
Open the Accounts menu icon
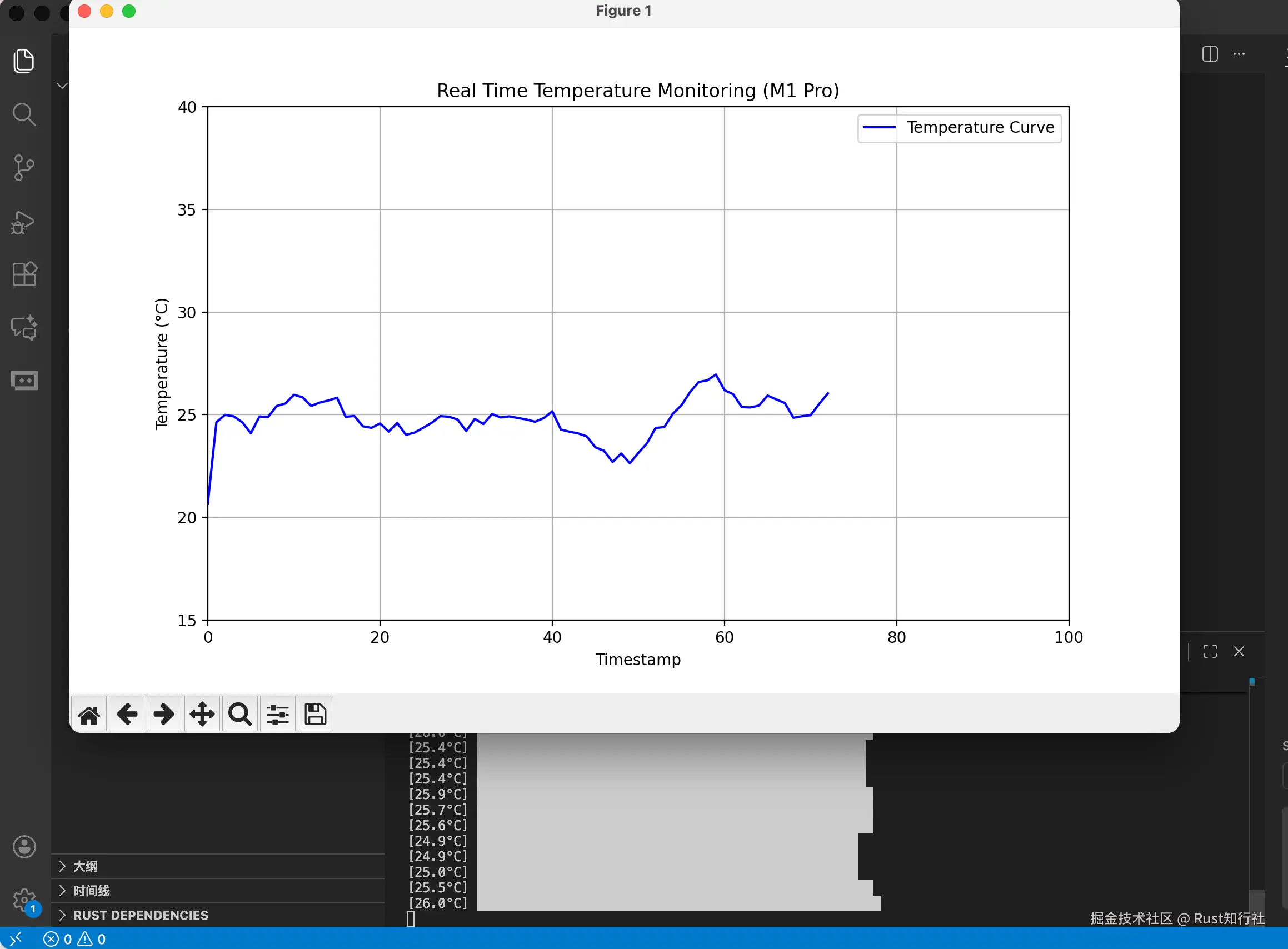coord(24,847)
